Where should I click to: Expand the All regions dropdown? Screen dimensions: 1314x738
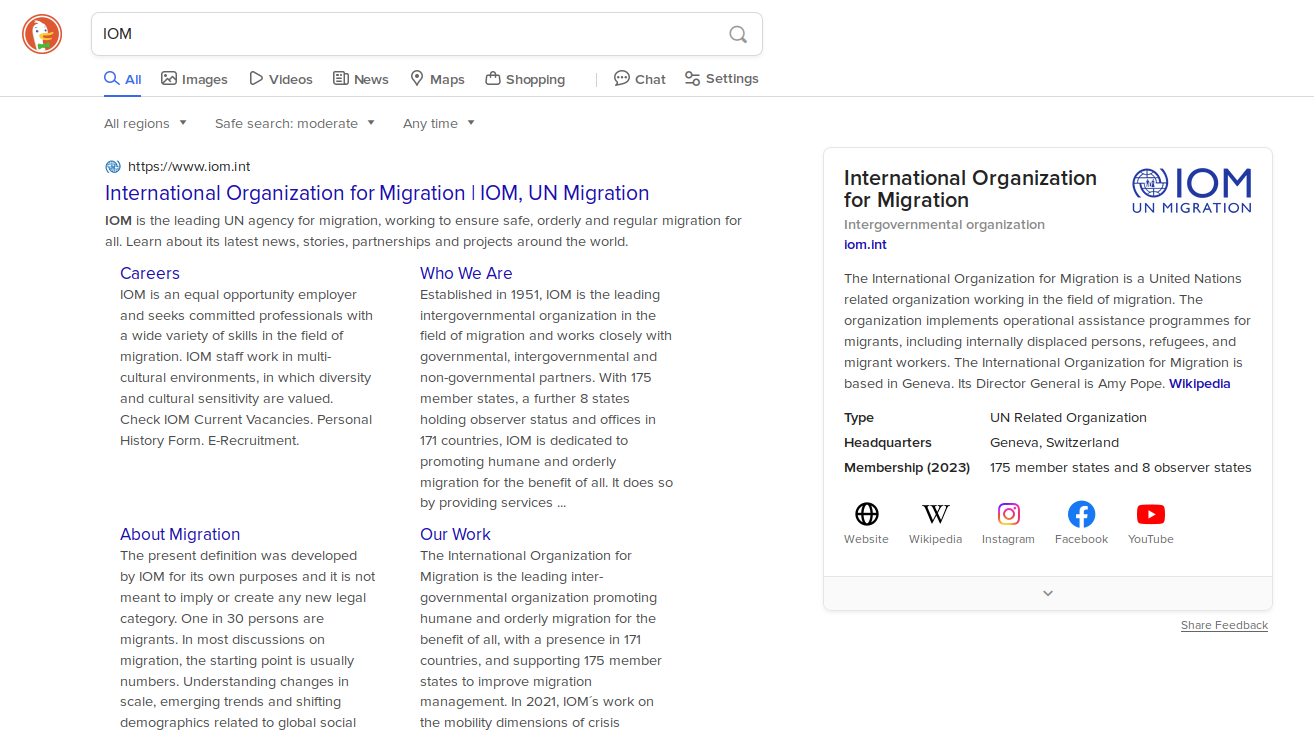coord(146,123)
